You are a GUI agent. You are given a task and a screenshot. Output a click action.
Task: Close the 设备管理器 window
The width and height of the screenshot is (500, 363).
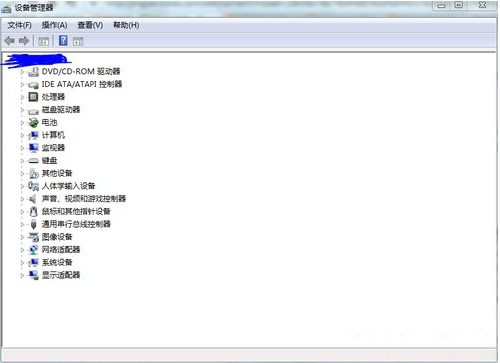482,5
